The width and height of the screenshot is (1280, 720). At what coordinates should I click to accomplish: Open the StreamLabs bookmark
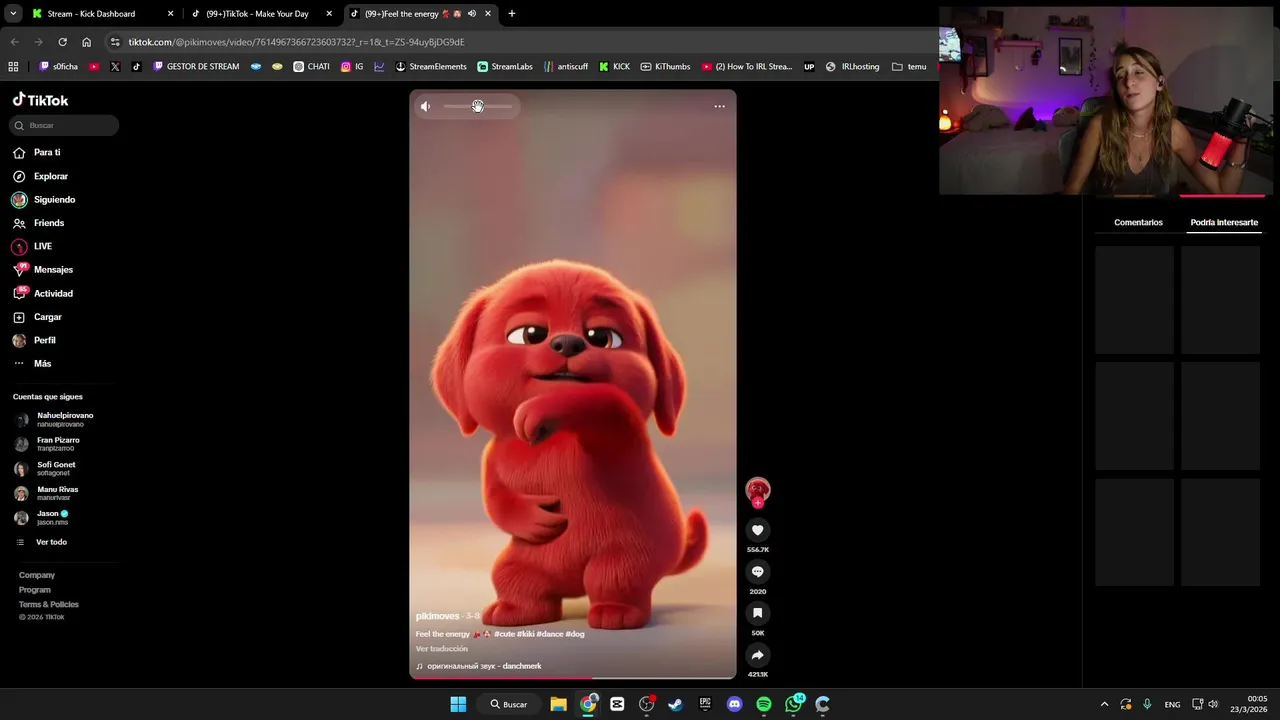(505, 67)
